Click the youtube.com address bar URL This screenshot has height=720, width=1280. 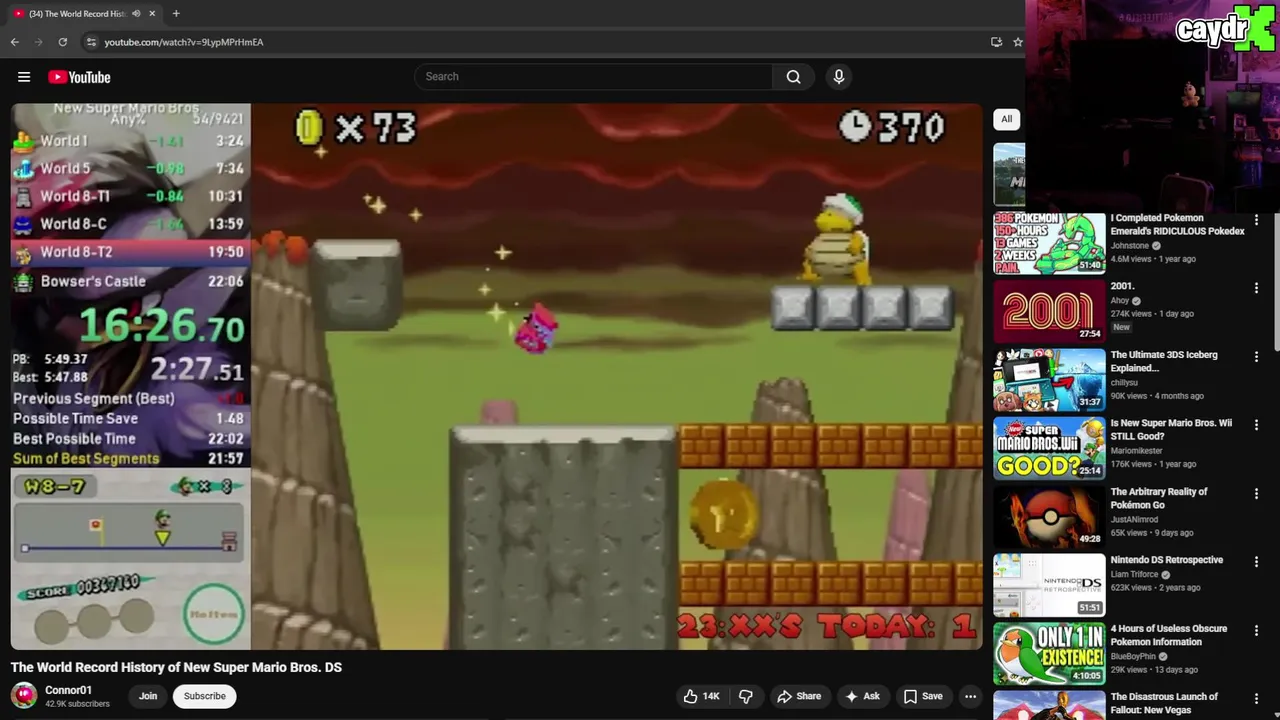coord(184,42)
